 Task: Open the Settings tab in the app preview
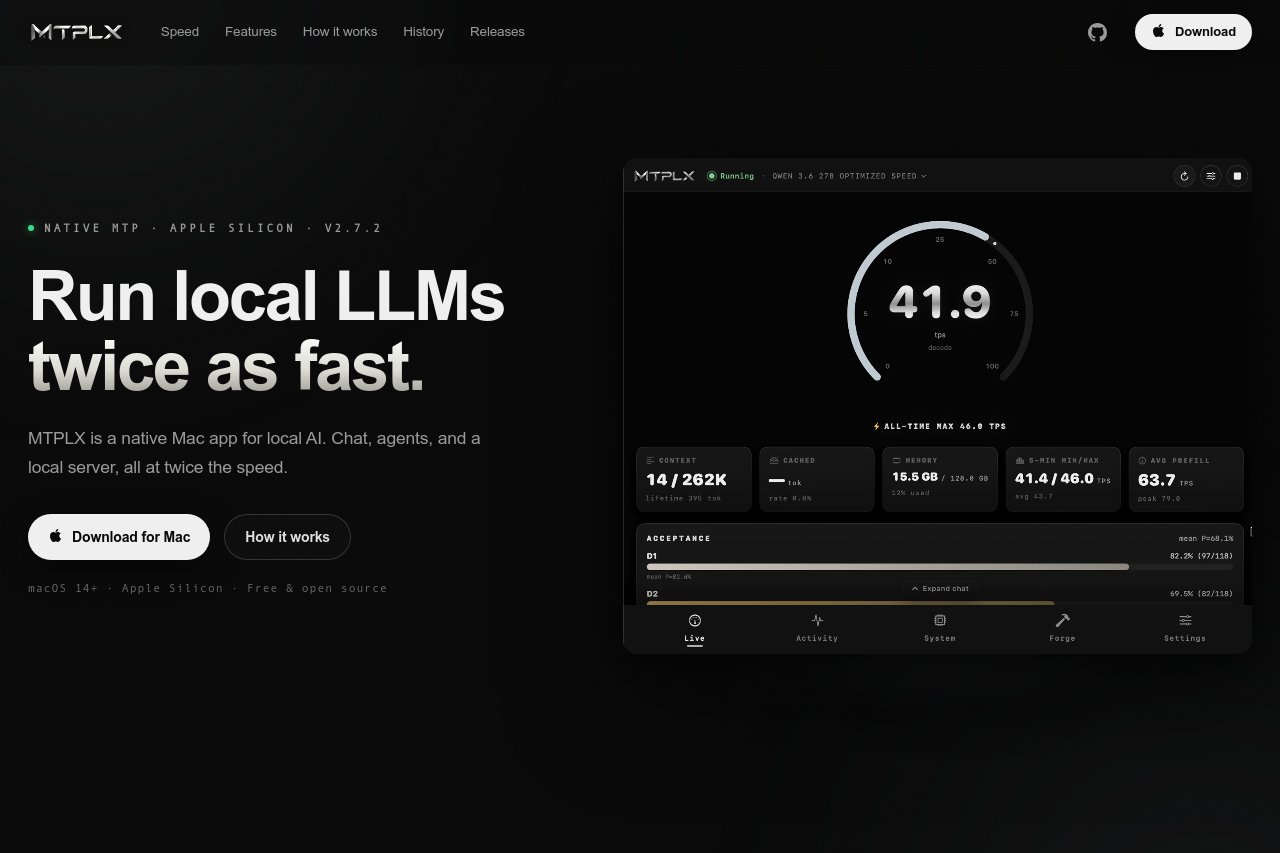coord(1185,629)
